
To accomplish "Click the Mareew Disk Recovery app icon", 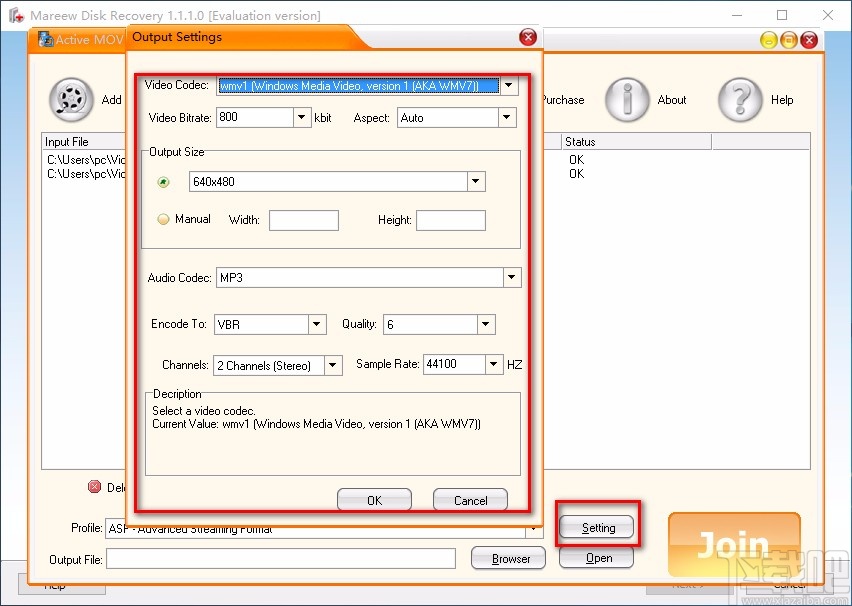I will pos(16,15).
